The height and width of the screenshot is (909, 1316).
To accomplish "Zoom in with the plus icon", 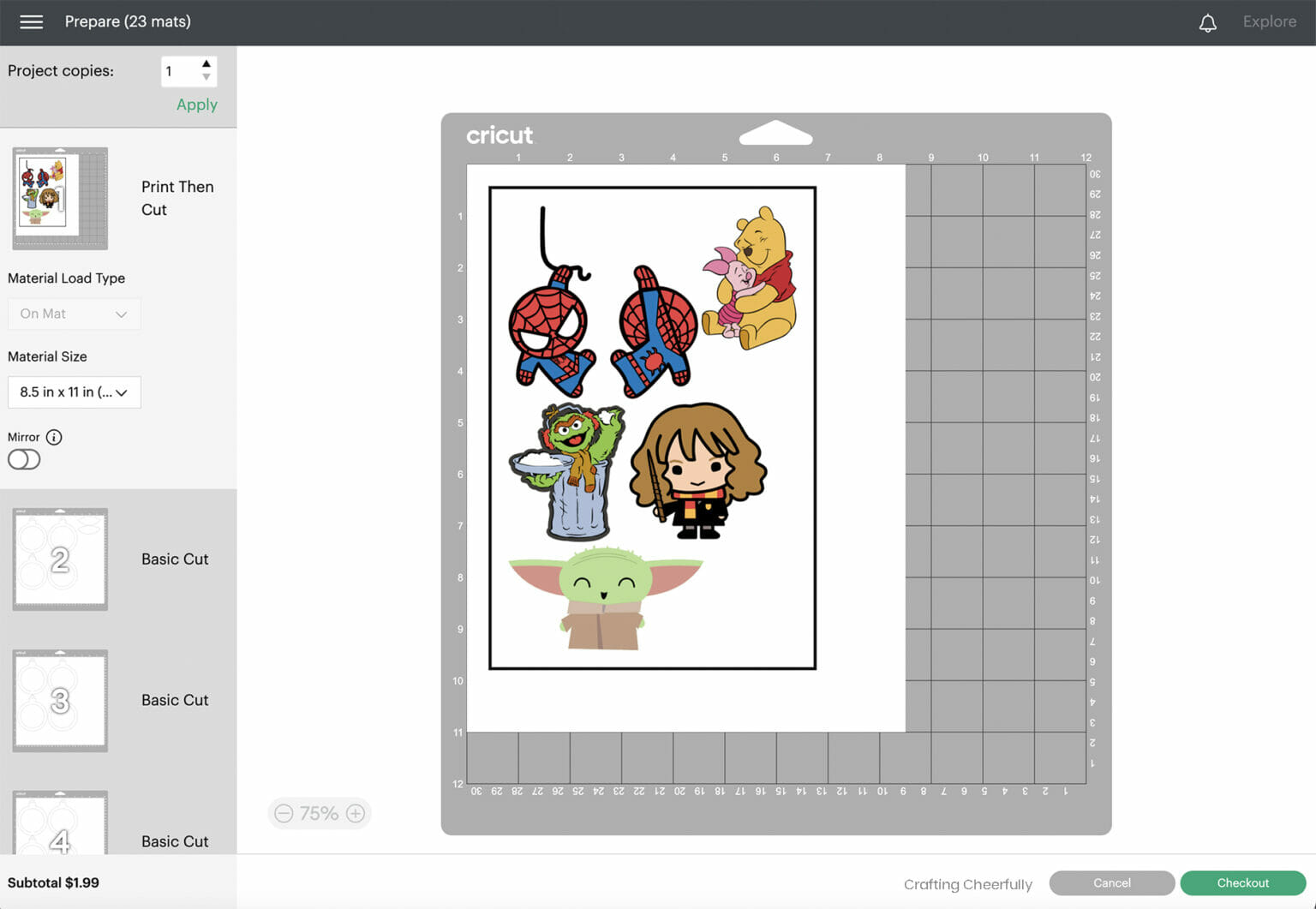I will [x=356, y=814].
